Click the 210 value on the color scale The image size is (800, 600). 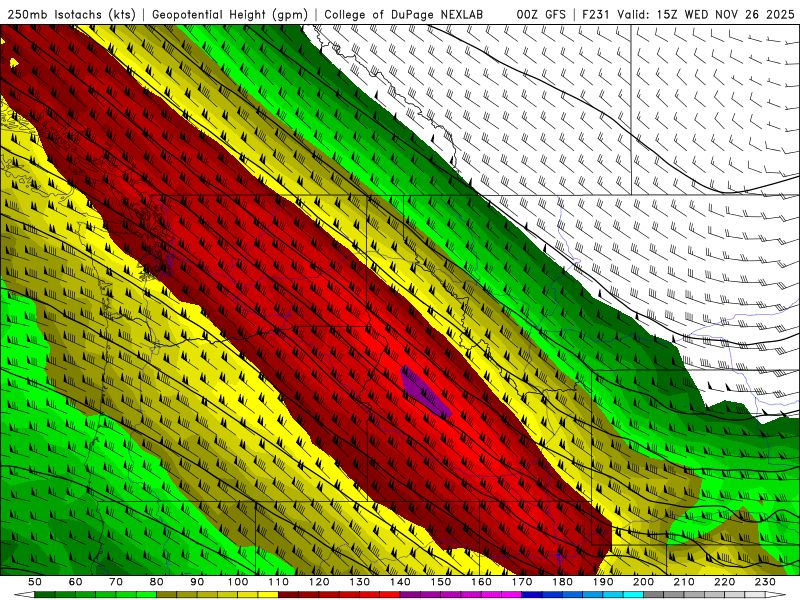[x=684, y=582]
